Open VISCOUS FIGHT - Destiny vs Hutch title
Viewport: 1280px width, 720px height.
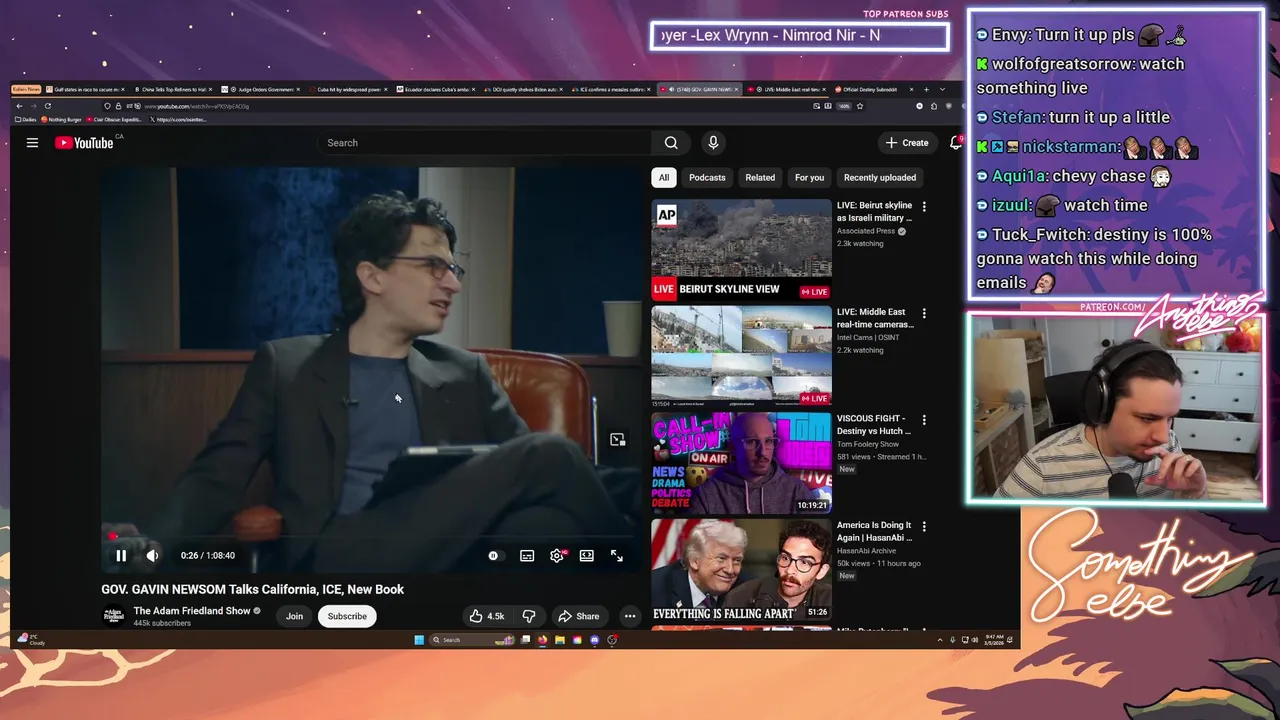(x=874, y=425)
